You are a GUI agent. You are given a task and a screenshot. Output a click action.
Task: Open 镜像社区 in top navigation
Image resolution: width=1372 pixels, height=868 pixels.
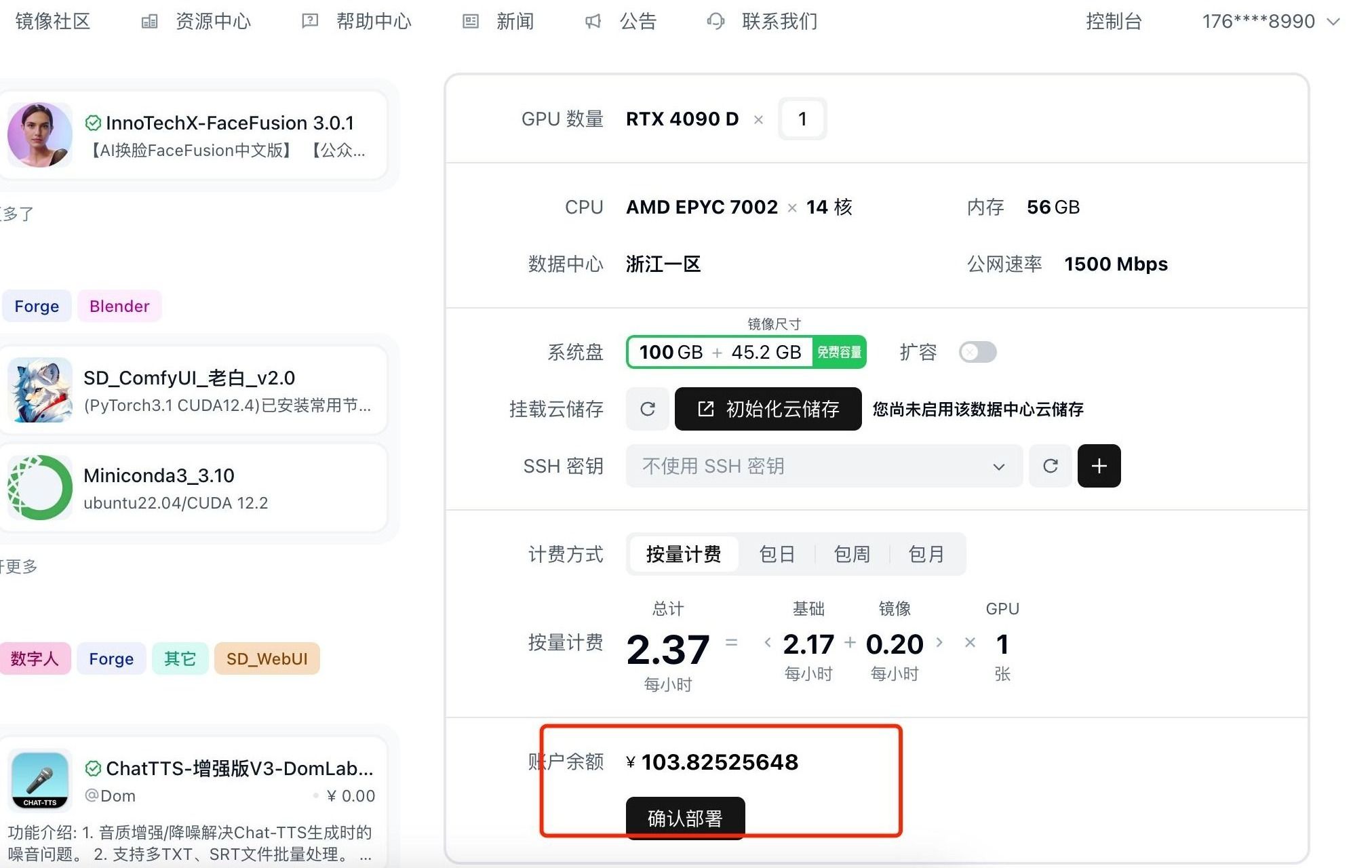[x=52, y=22]
